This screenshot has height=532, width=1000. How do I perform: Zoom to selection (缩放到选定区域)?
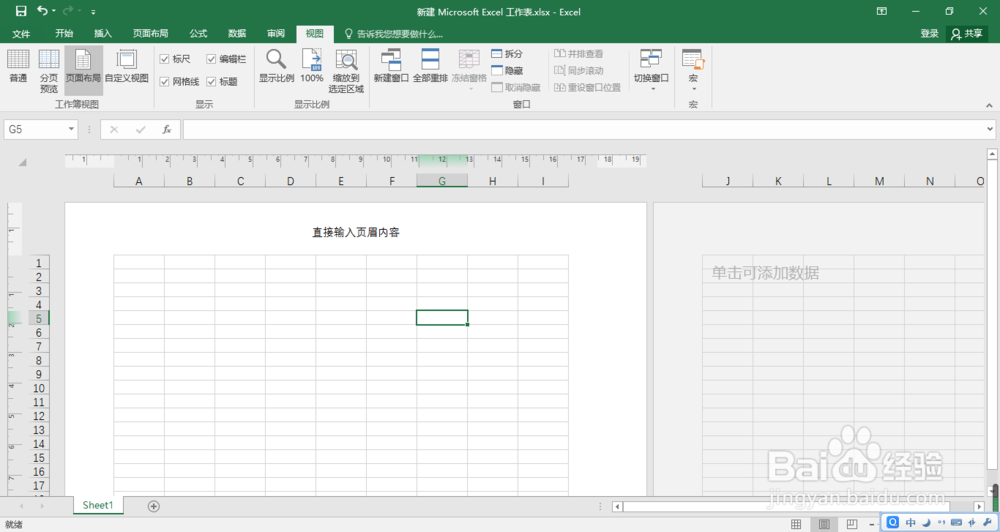coord(346,70)
